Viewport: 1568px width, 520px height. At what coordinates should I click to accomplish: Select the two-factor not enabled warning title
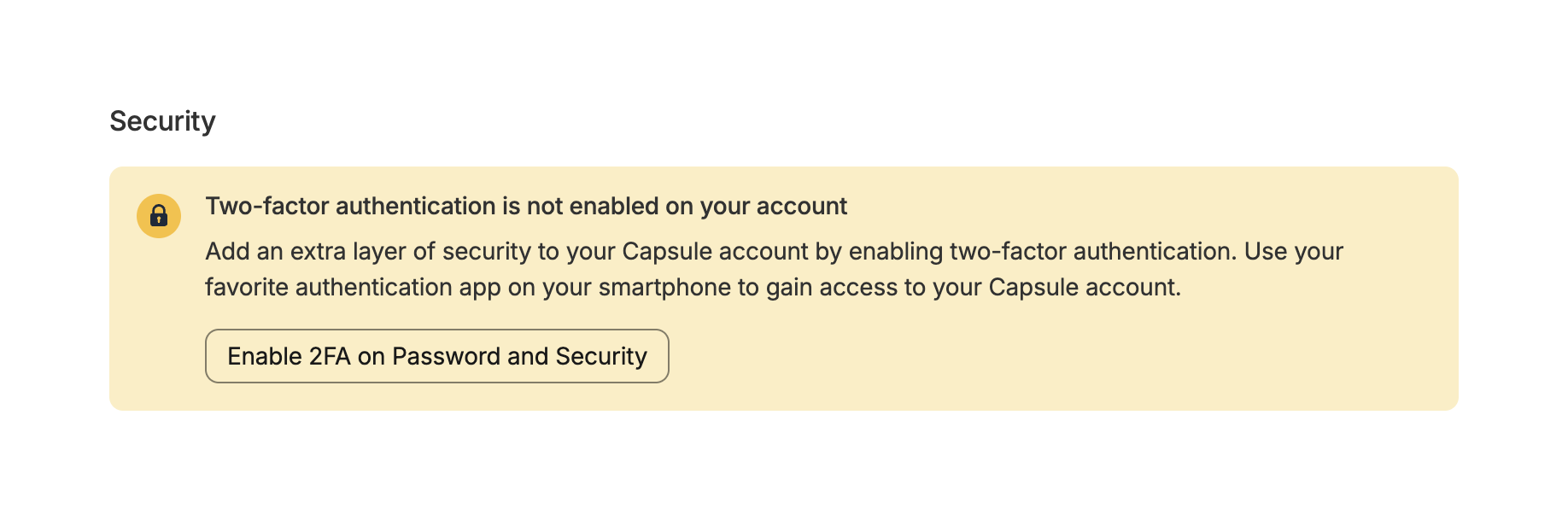point(525,207)
